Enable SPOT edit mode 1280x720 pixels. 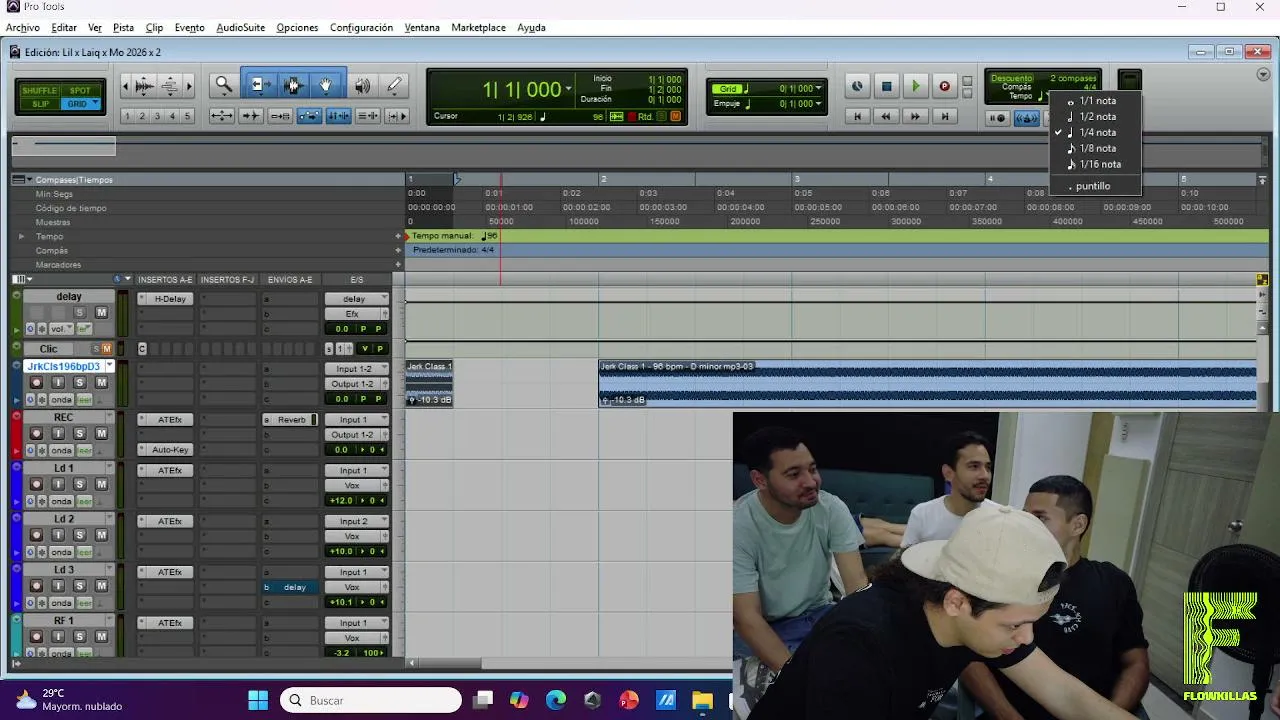[x=80, y=91]
